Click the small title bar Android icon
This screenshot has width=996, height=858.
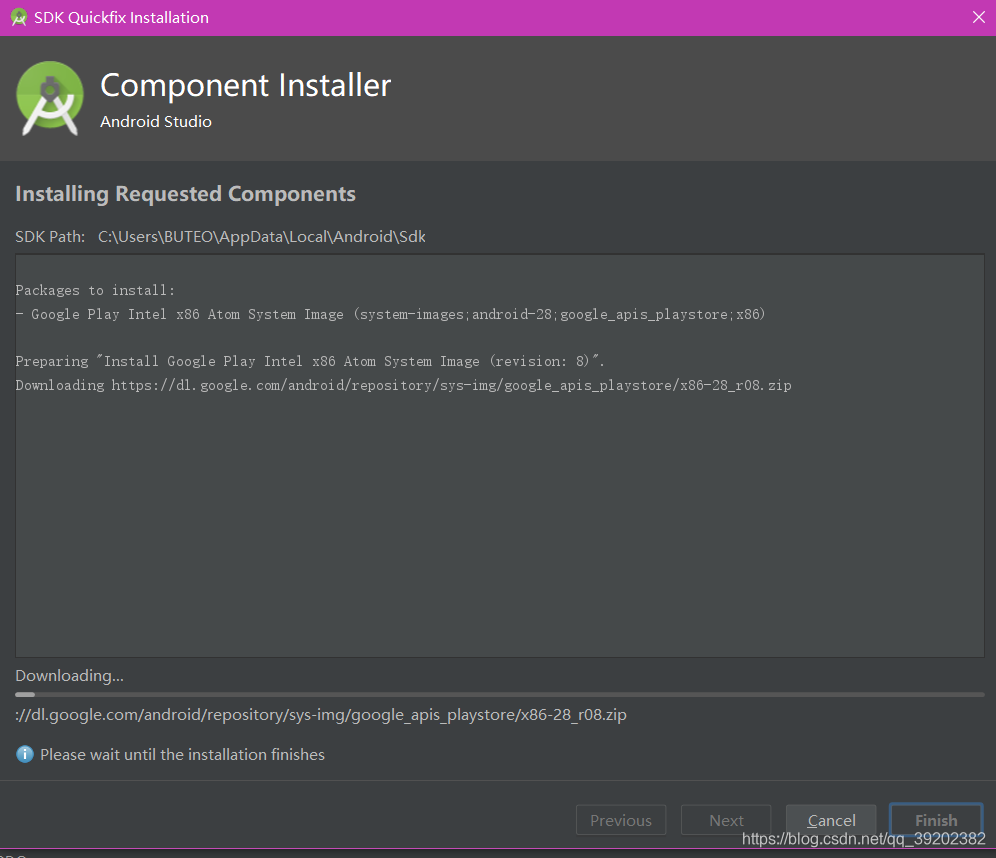pyautogui.click(x=18, y=17)
